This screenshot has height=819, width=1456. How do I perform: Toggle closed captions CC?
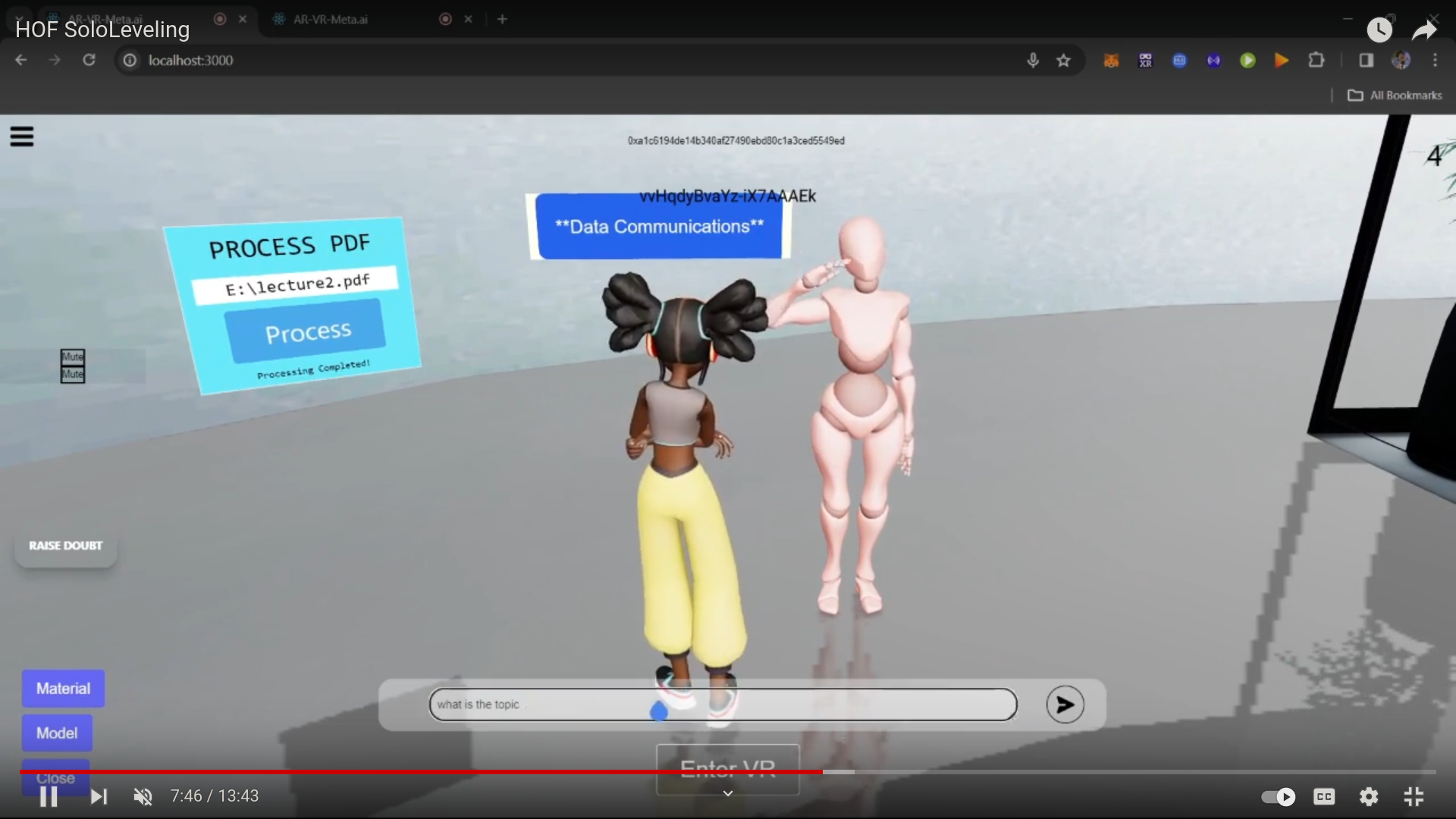1324,796
